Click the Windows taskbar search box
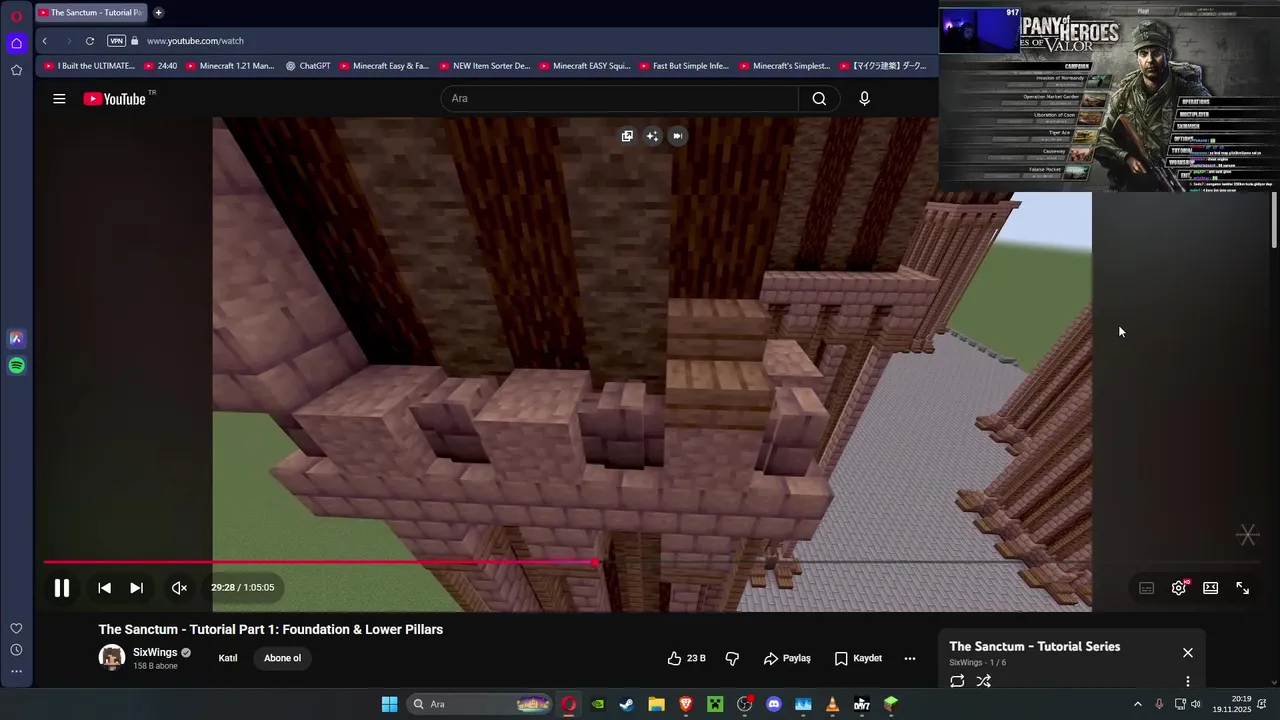 [x=480, y=704]
